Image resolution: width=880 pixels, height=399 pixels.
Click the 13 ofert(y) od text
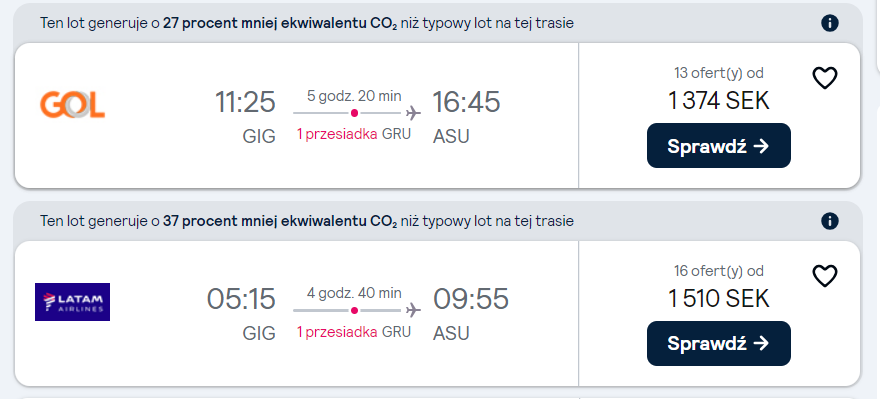click(718, 73)
